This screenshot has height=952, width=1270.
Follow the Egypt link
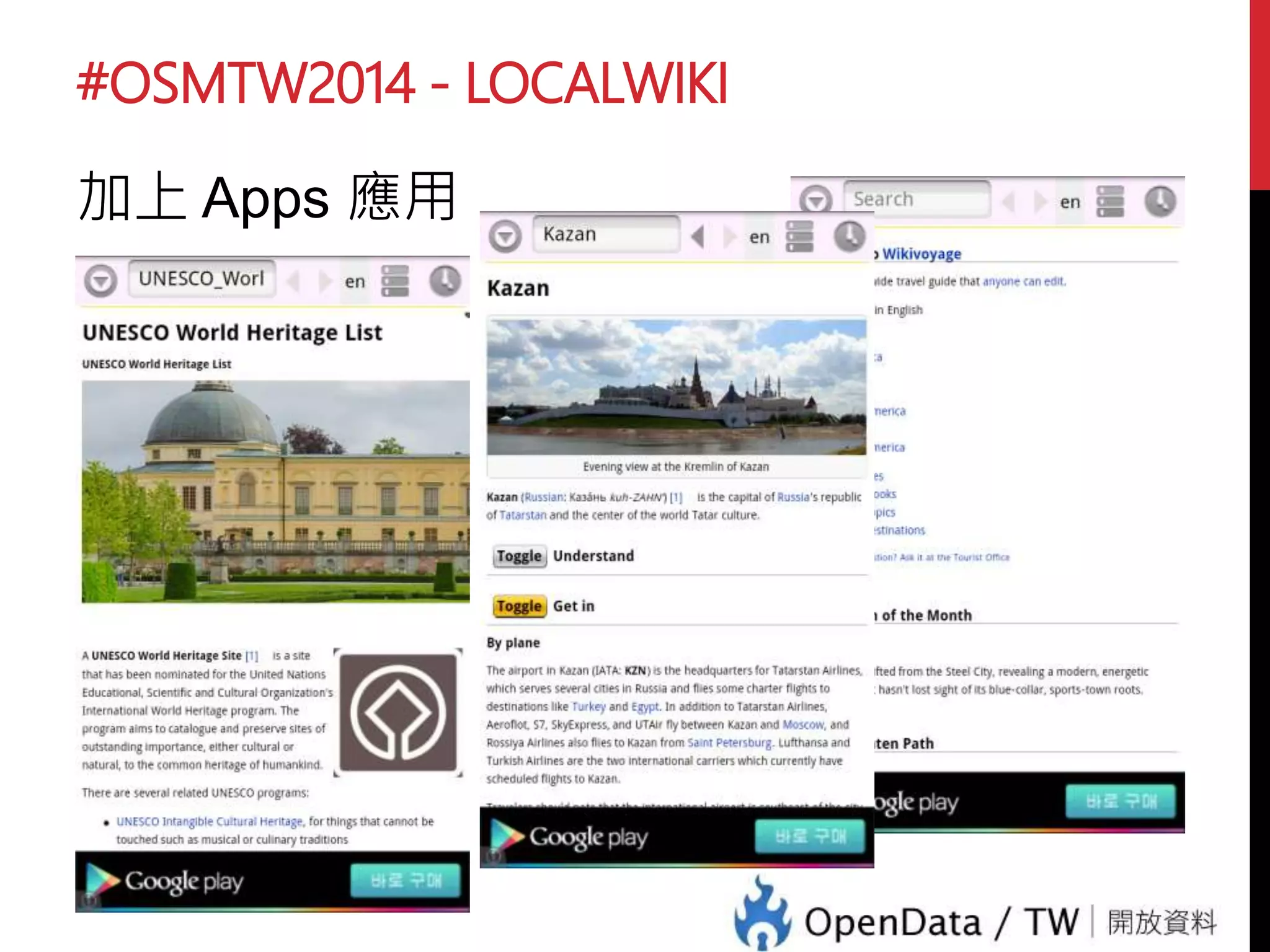click(x=646, y=707)
